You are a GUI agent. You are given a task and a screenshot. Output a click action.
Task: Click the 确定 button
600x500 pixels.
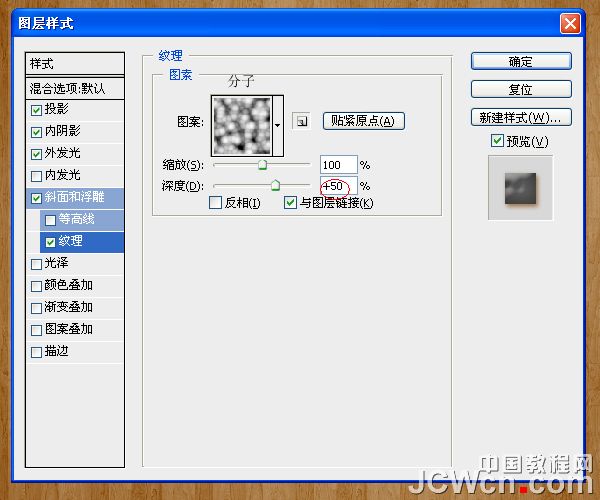(x=520, y=61)
